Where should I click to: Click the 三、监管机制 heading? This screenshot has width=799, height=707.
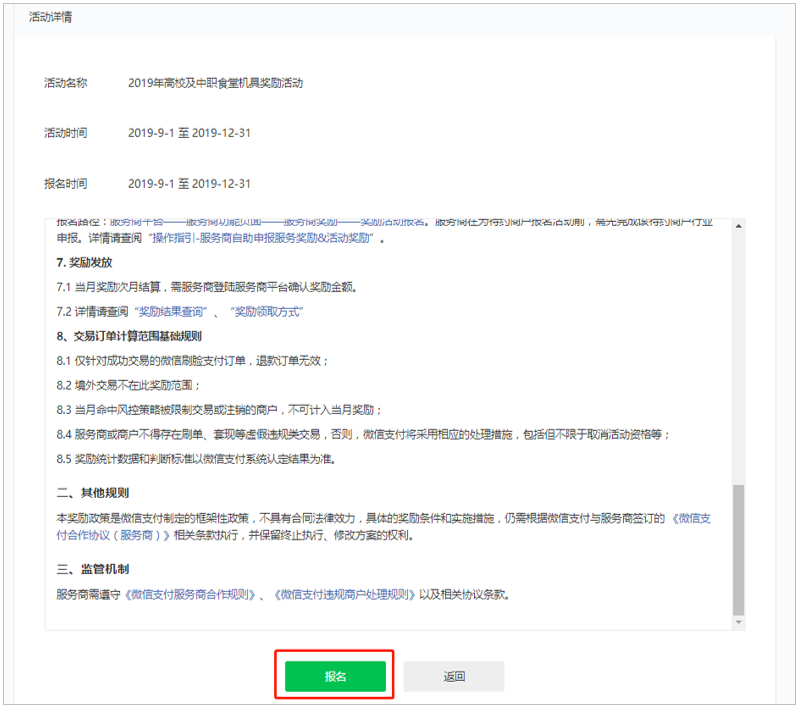point(92,569)
